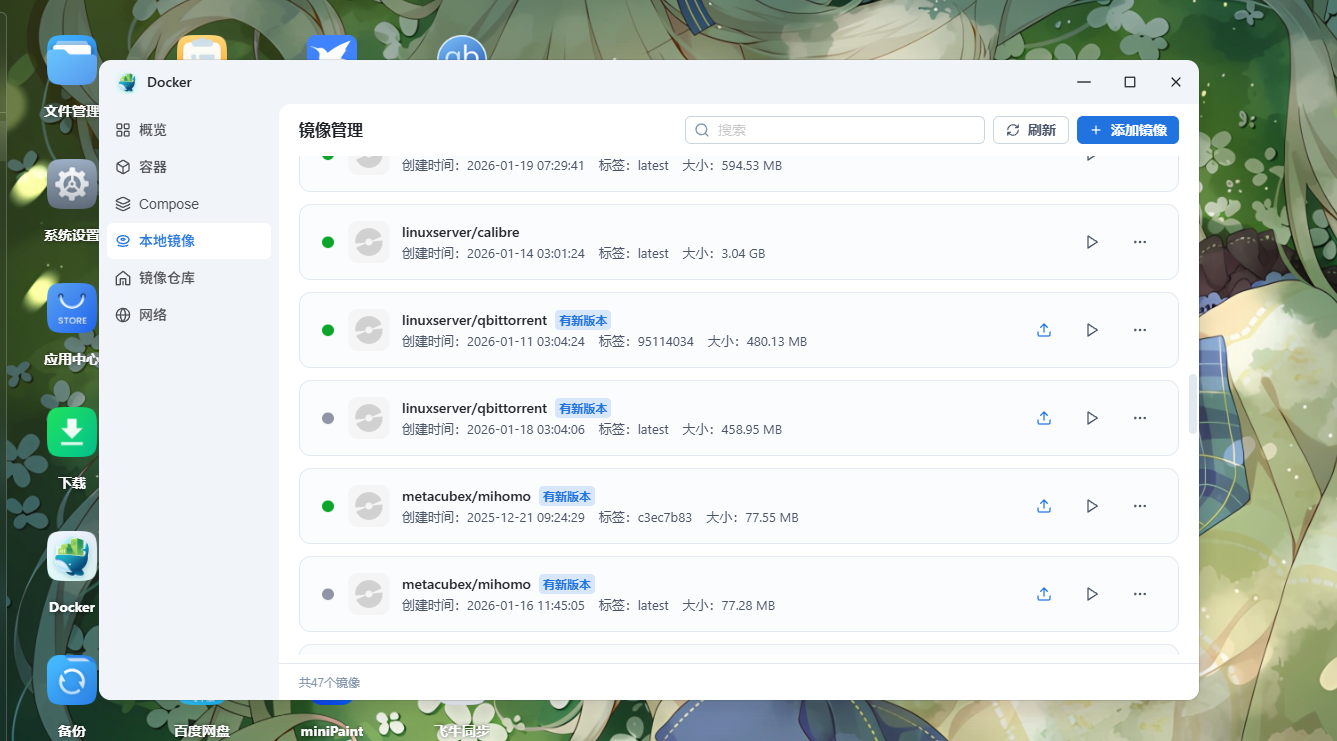Open the 应用中心 STORE icon on the dock
The width and height of the screenshot is (1337, 741).
[71, 308]
